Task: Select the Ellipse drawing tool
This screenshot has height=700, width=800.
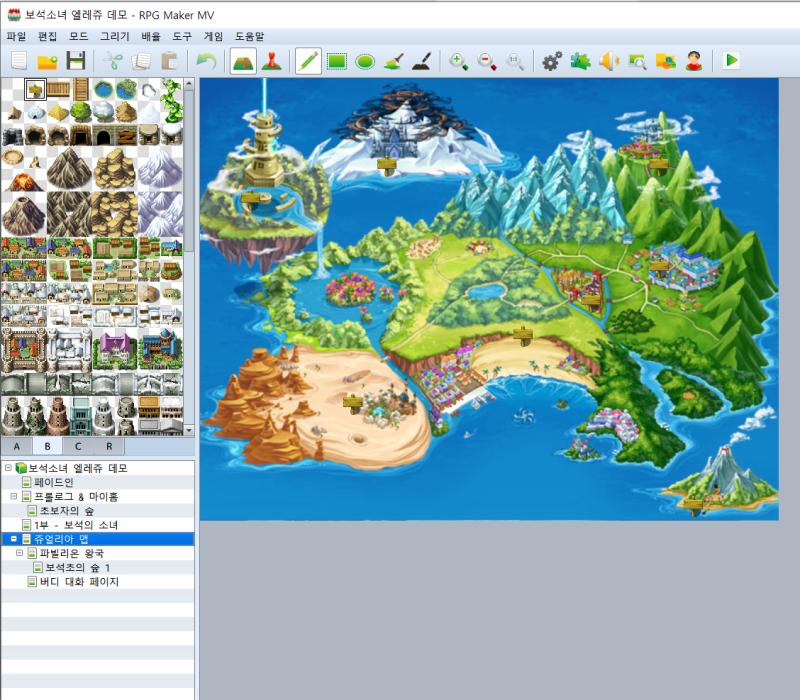Action: coord(365,61)
